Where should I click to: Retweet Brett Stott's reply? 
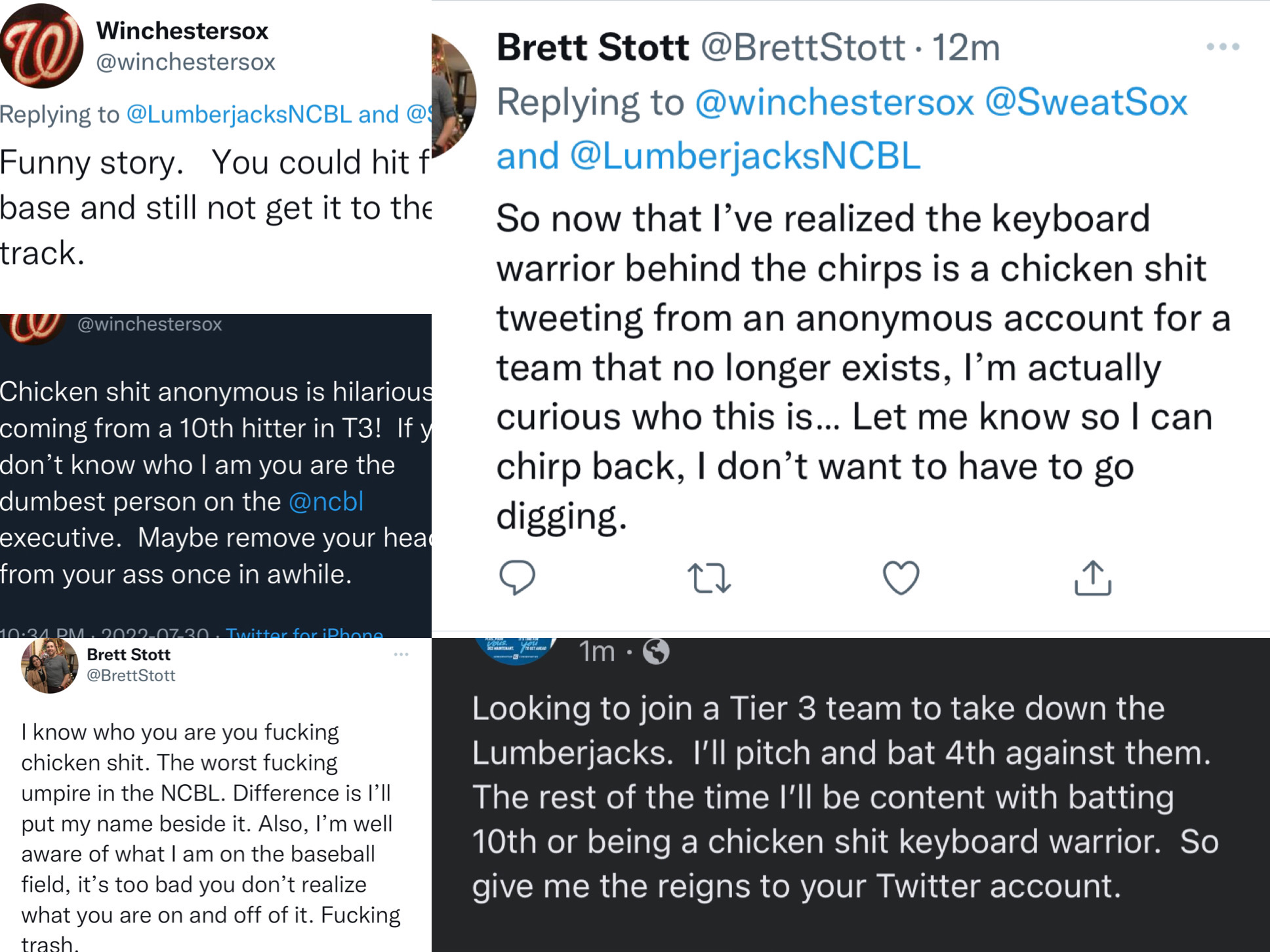coord(709,578)
